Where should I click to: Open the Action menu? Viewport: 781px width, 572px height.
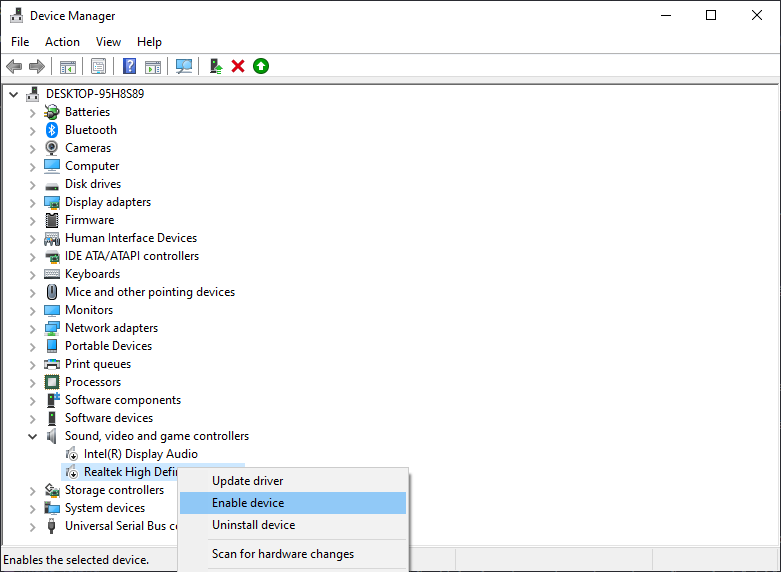[x=62, y=42]
